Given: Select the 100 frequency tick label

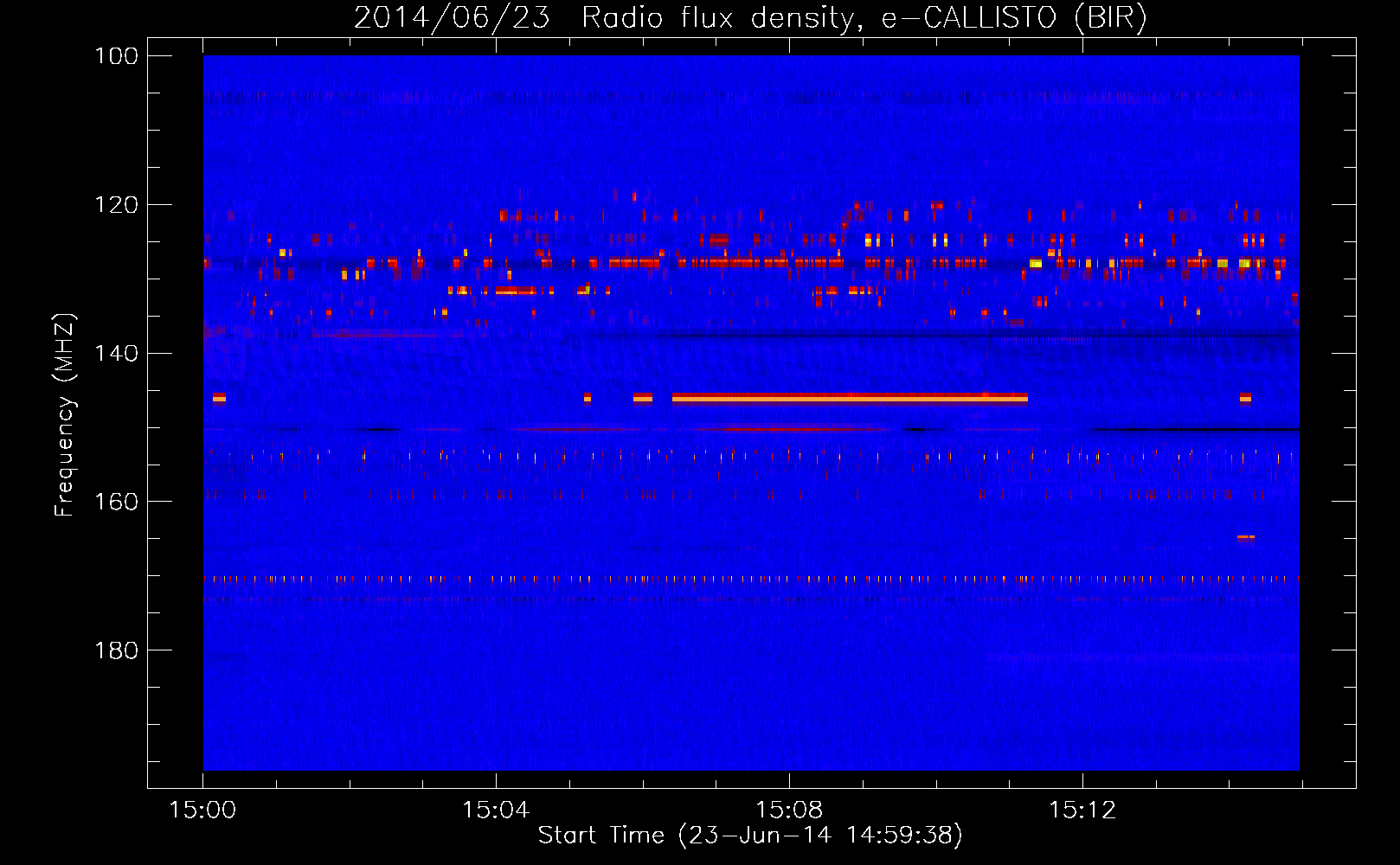Looking at the screenshot, I should pos(116,56).
